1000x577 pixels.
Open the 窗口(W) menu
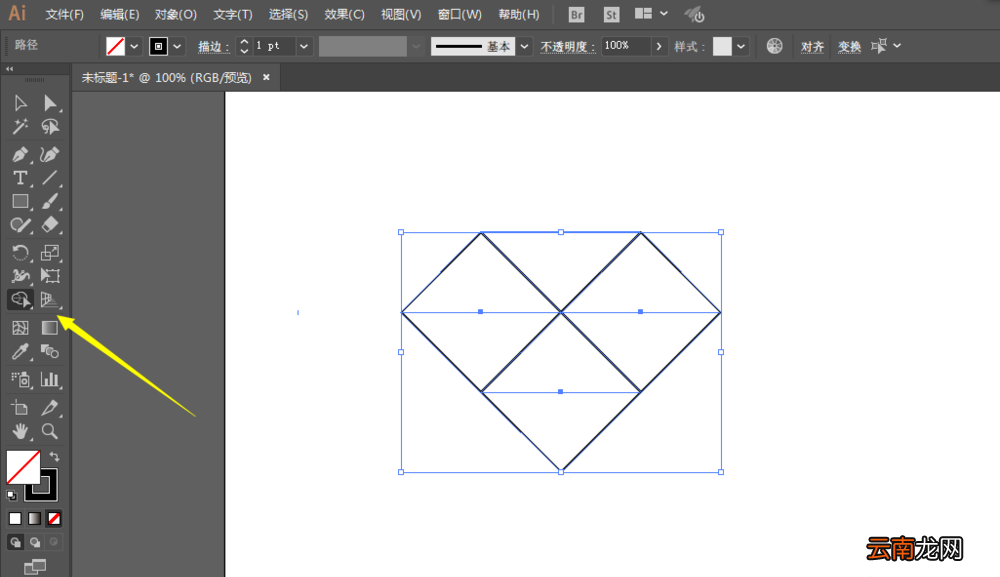tap(460, 14)
